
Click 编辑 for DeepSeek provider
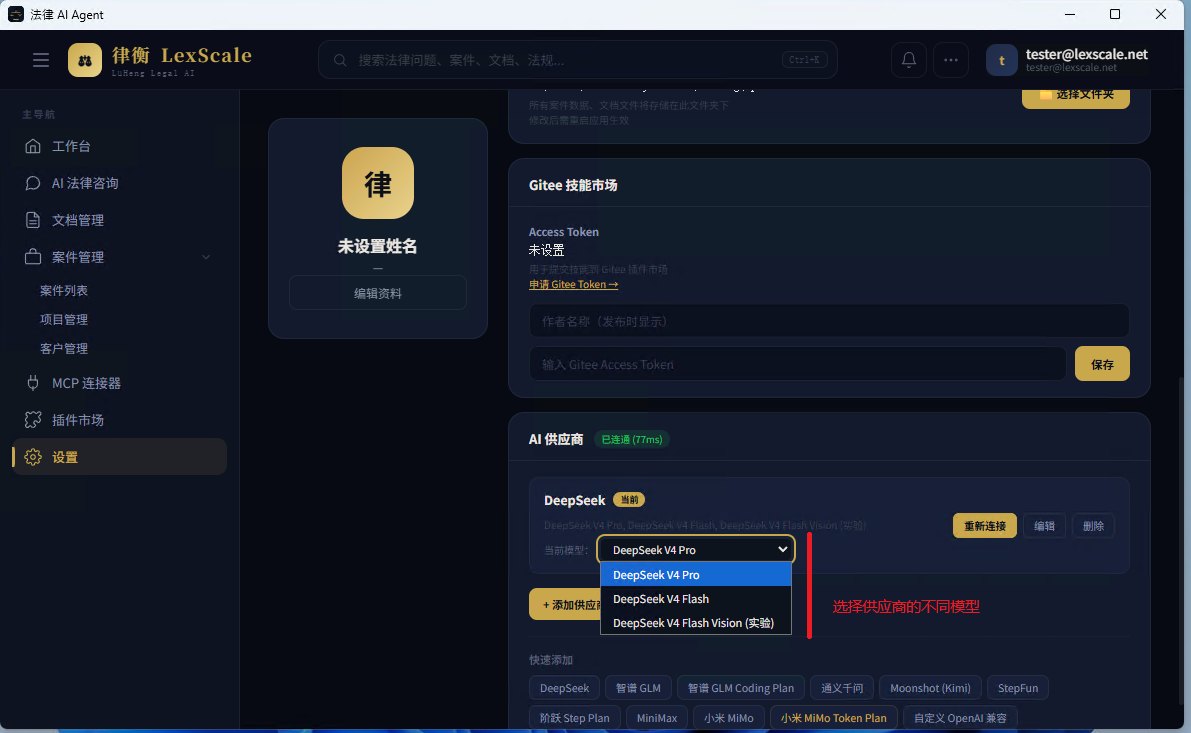point(1044,526)
